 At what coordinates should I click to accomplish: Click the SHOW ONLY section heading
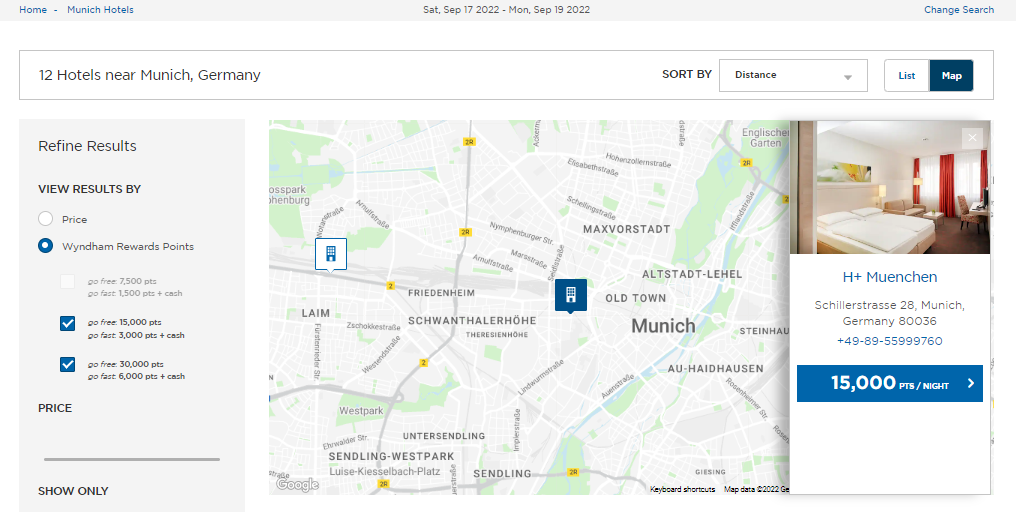pyautogui.click(x=73, y=491)
